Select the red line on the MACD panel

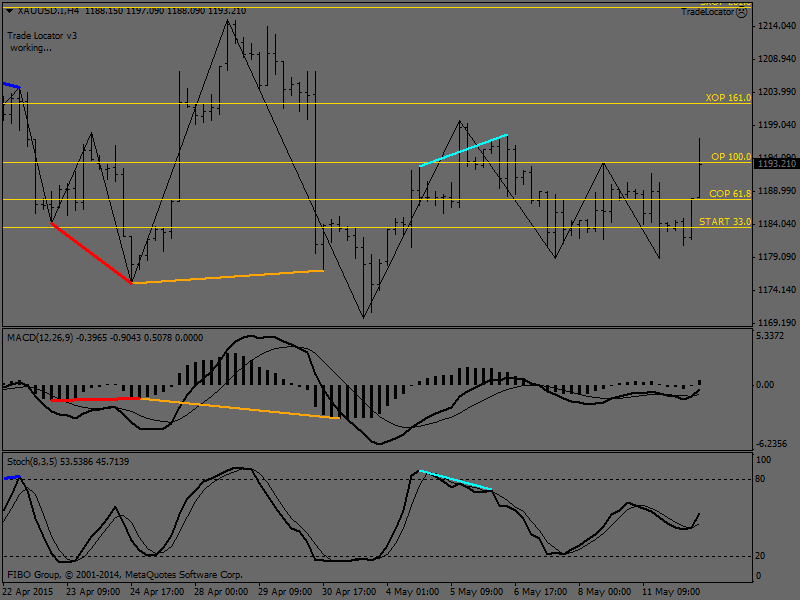(x=96, y=400)
